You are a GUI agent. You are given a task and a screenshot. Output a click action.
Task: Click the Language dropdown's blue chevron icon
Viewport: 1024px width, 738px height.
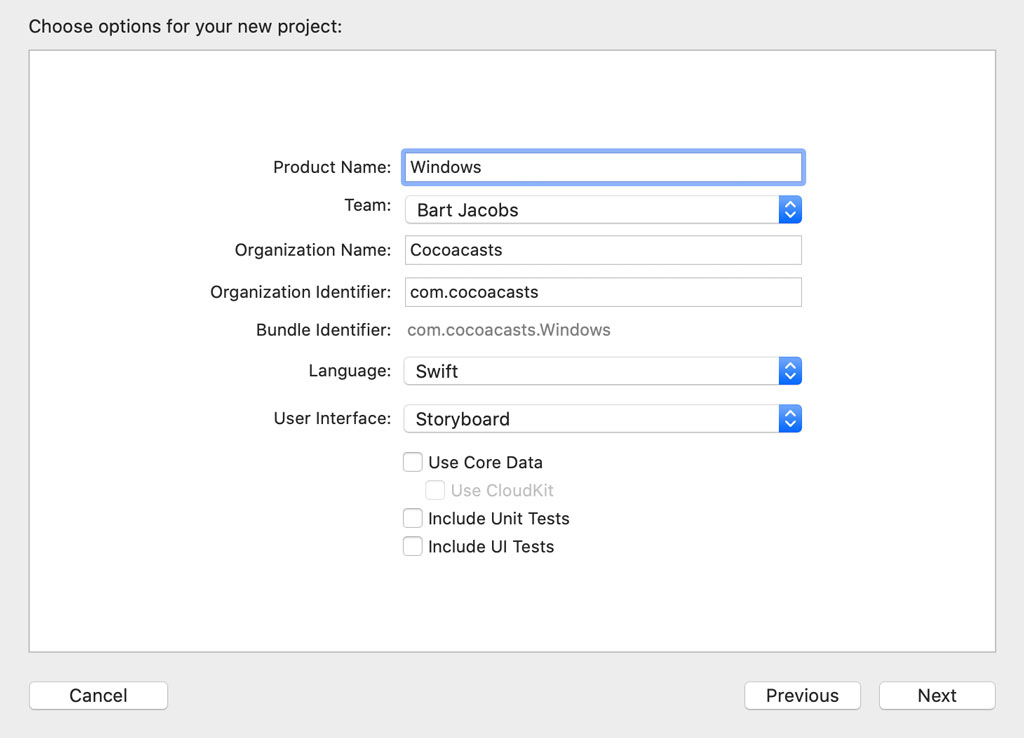tap(789, 370)
